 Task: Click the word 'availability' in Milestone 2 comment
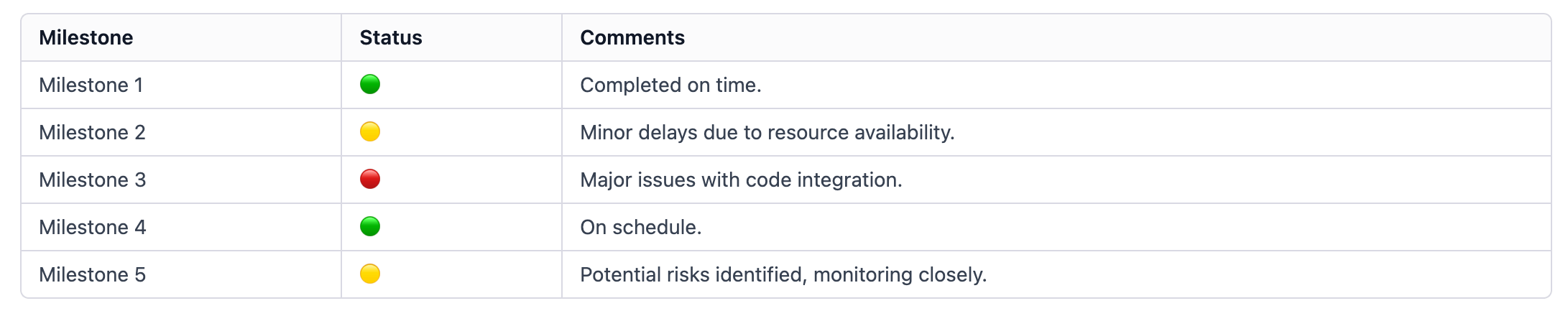[x=902, y=132]
